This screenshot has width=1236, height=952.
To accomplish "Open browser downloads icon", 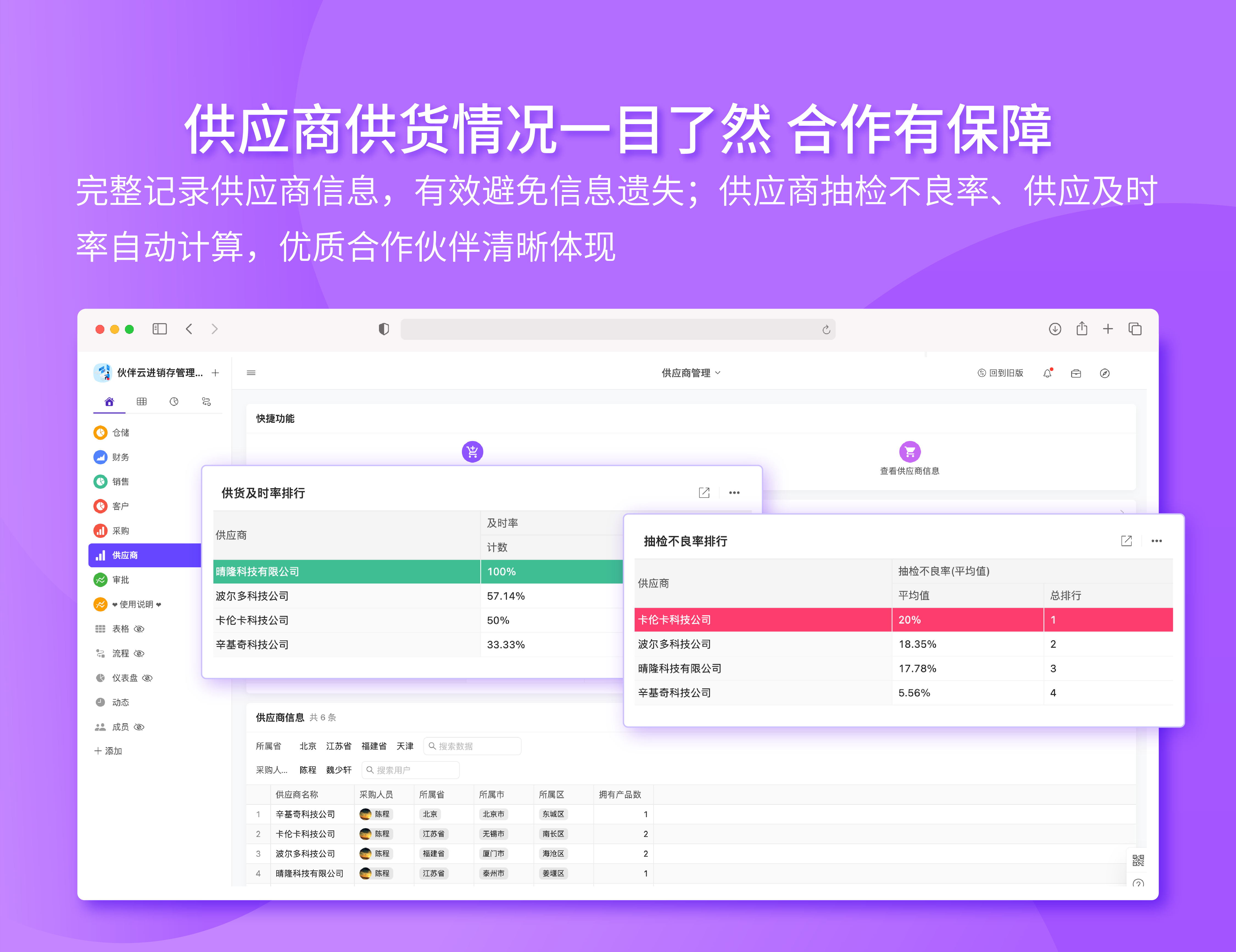I will click(1055, 329).
